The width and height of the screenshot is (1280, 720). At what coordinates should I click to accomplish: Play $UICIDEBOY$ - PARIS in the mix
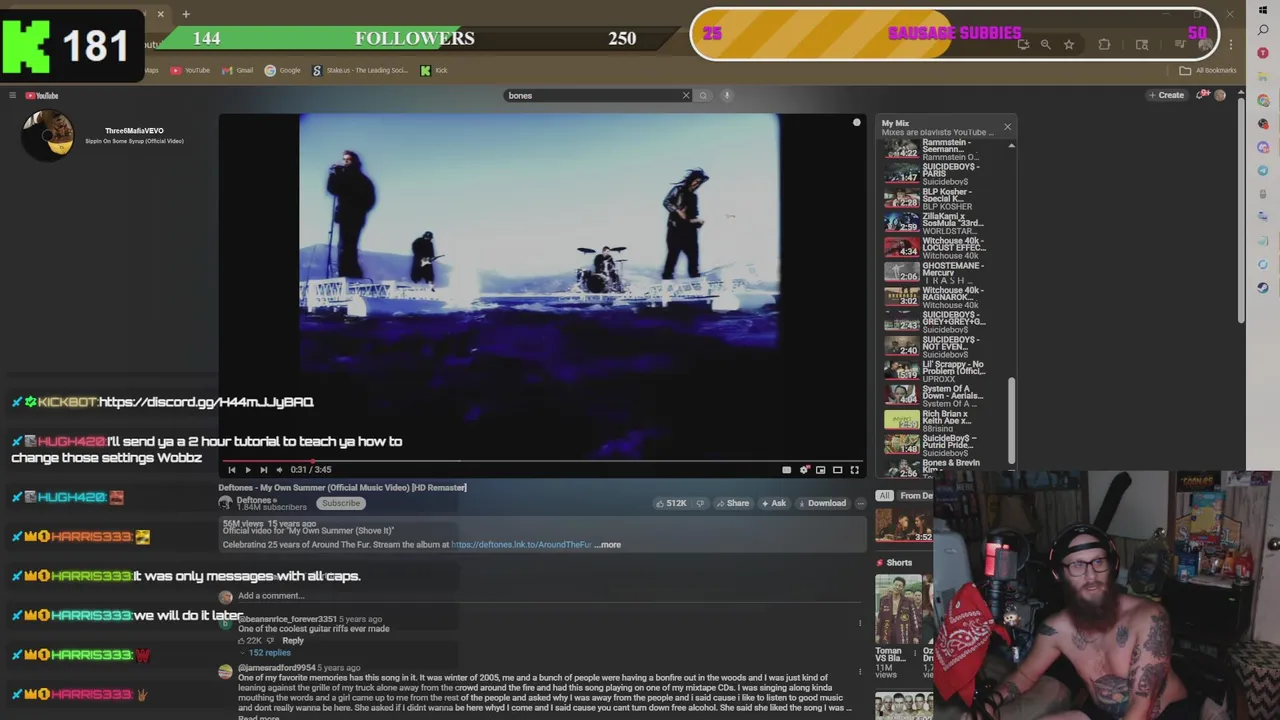click(x=935, y=174)
